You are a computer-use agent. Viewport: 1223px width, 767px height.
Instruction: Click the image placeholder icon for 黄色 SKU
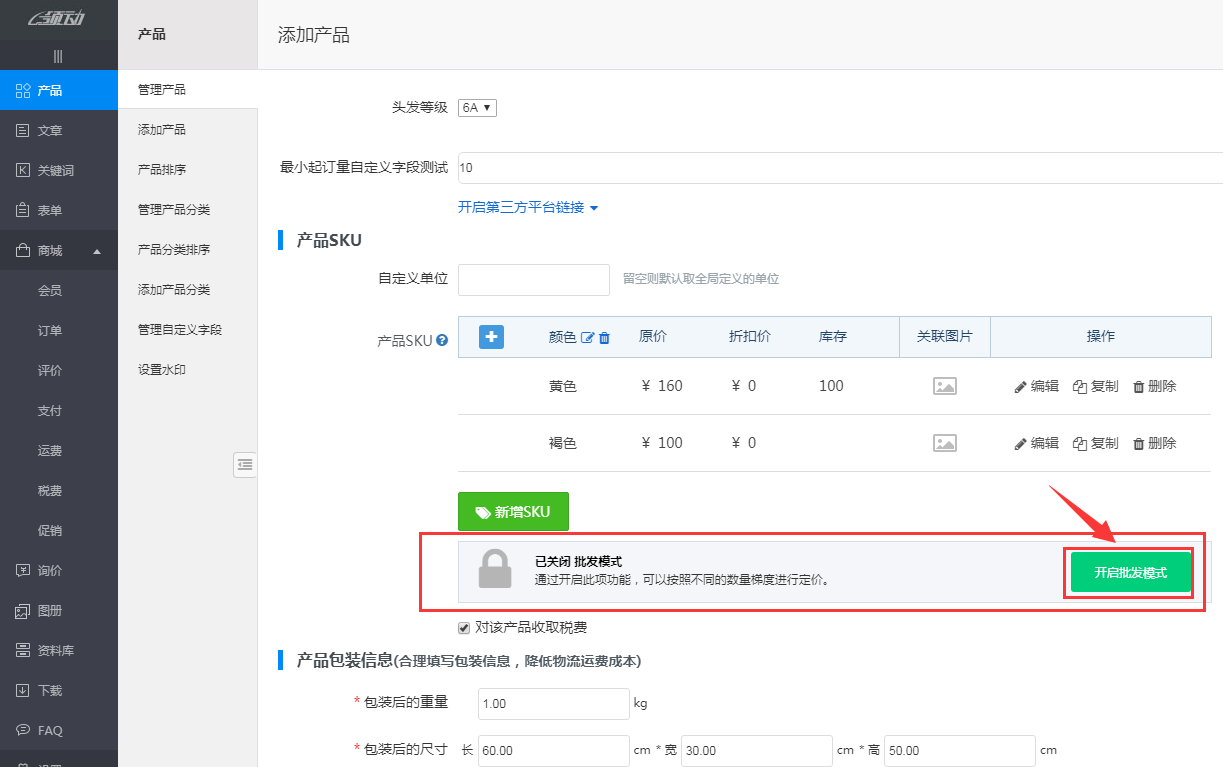tap(944, 385)
